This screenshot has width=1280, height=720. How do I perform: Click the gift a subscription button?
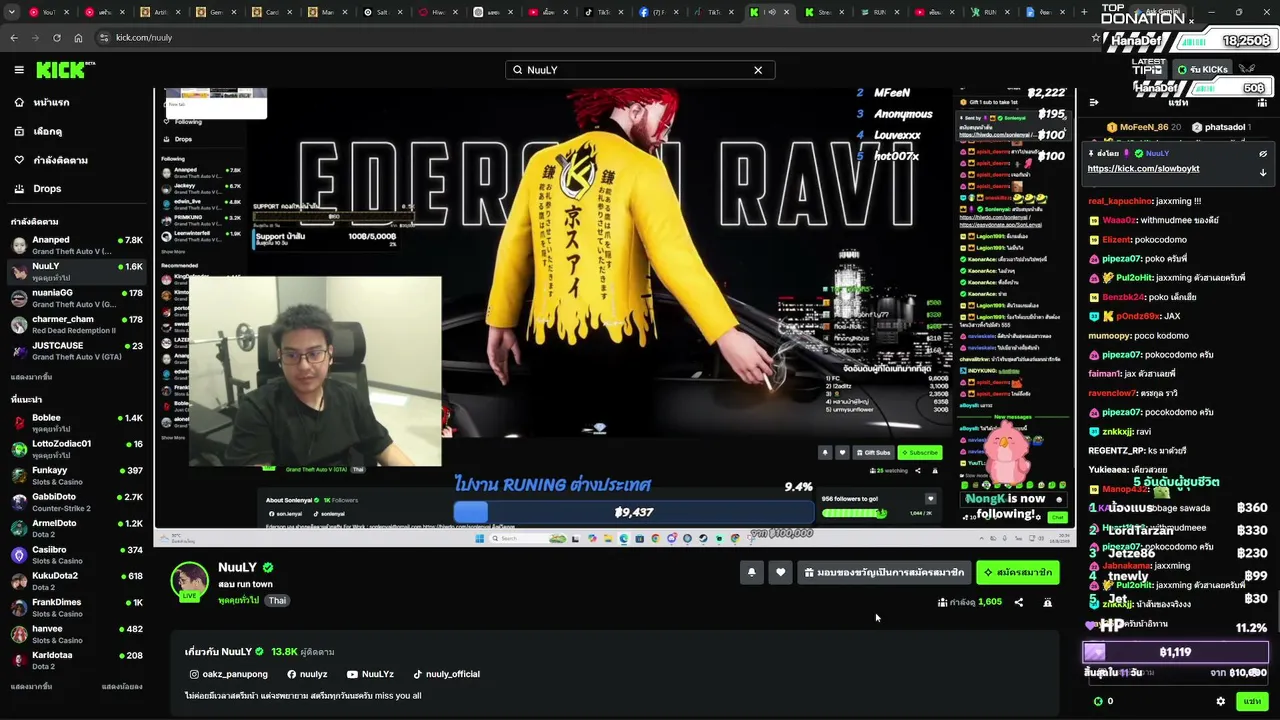(885, 573)
